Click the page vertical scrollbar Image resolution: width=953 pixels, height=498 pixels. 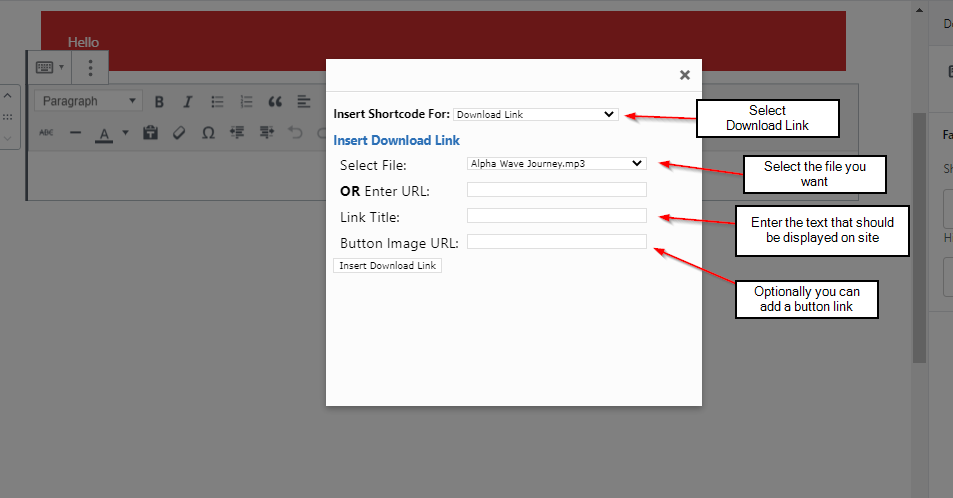[x=920, y=237]
